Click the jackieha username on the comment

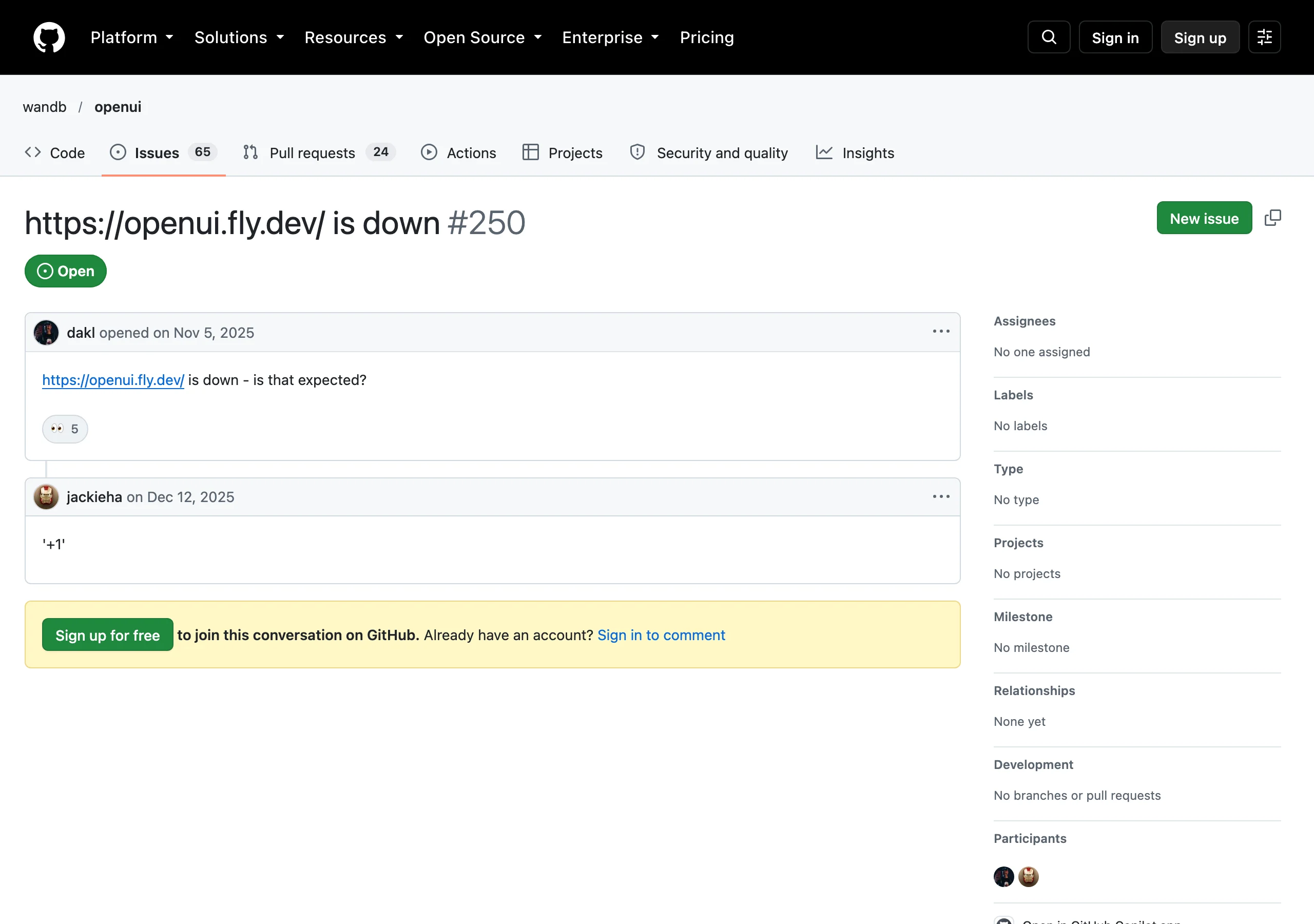tap(94, 497)
